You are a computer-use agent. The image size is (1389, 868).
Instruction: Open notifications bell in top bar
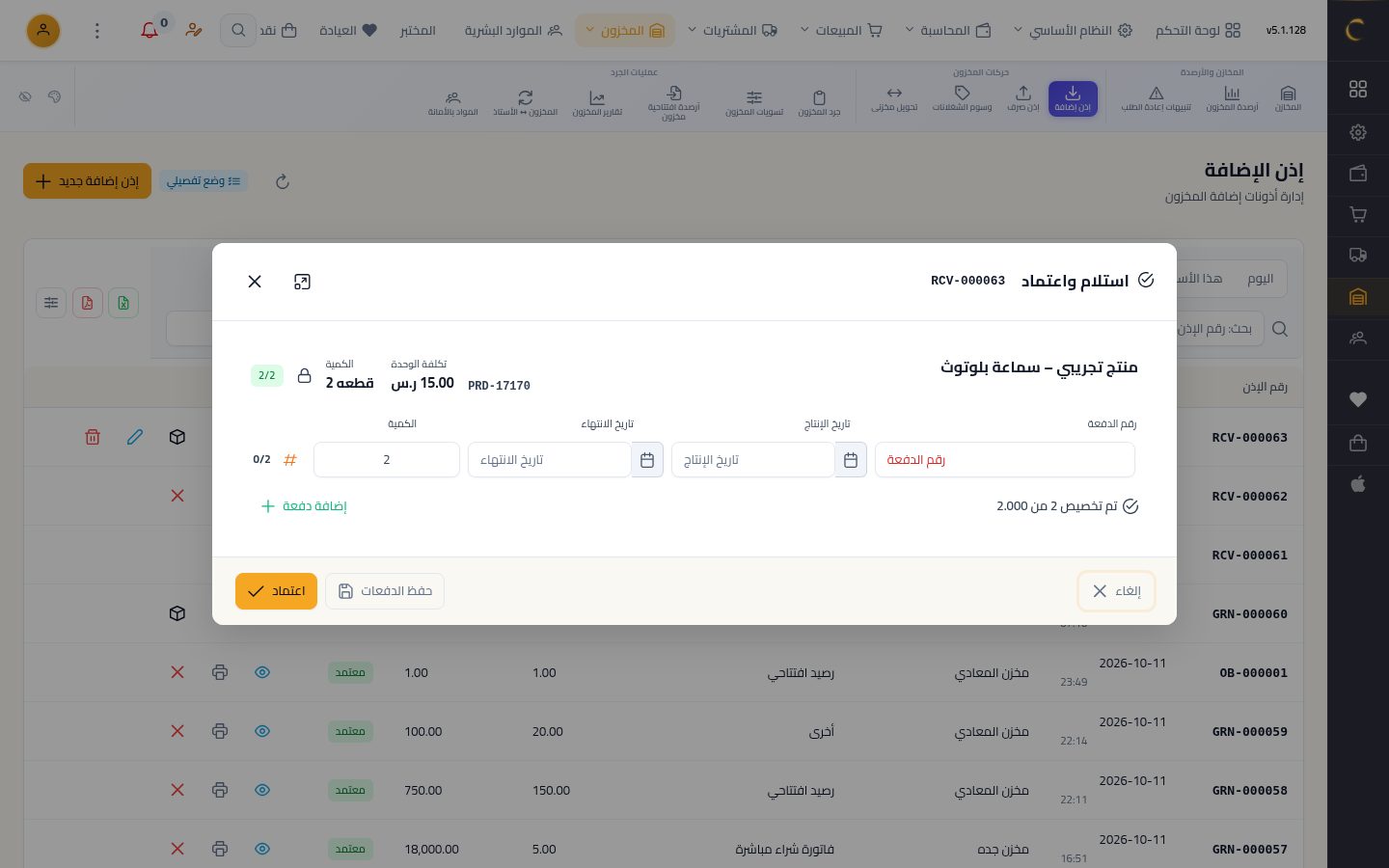(x=150, y=31)
